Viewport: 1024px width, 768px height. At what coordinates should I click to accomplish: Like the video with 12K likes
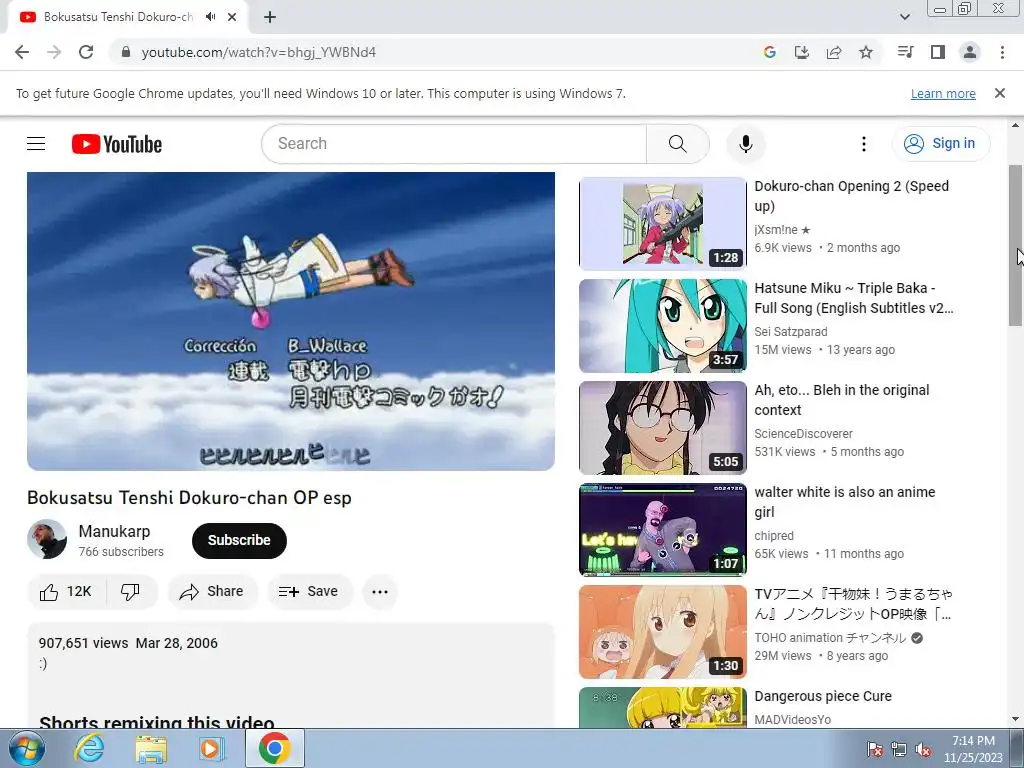[66, 592]
